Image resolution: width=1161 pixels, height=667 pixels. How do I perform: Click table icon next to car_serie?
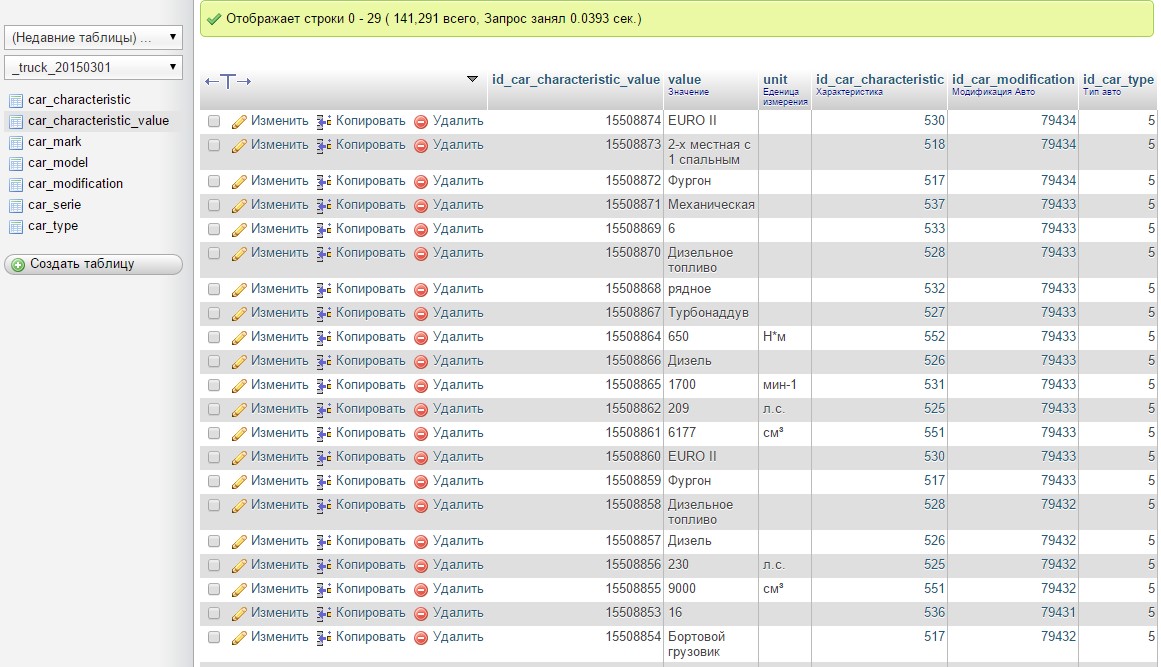pyautogui.click(x=16, y=206)
